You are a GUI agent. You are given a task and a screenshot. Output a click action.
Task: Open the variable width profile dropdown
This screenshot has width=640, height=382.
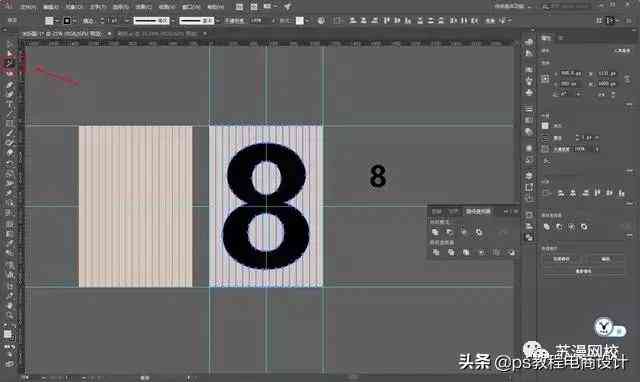click(172, 20)
